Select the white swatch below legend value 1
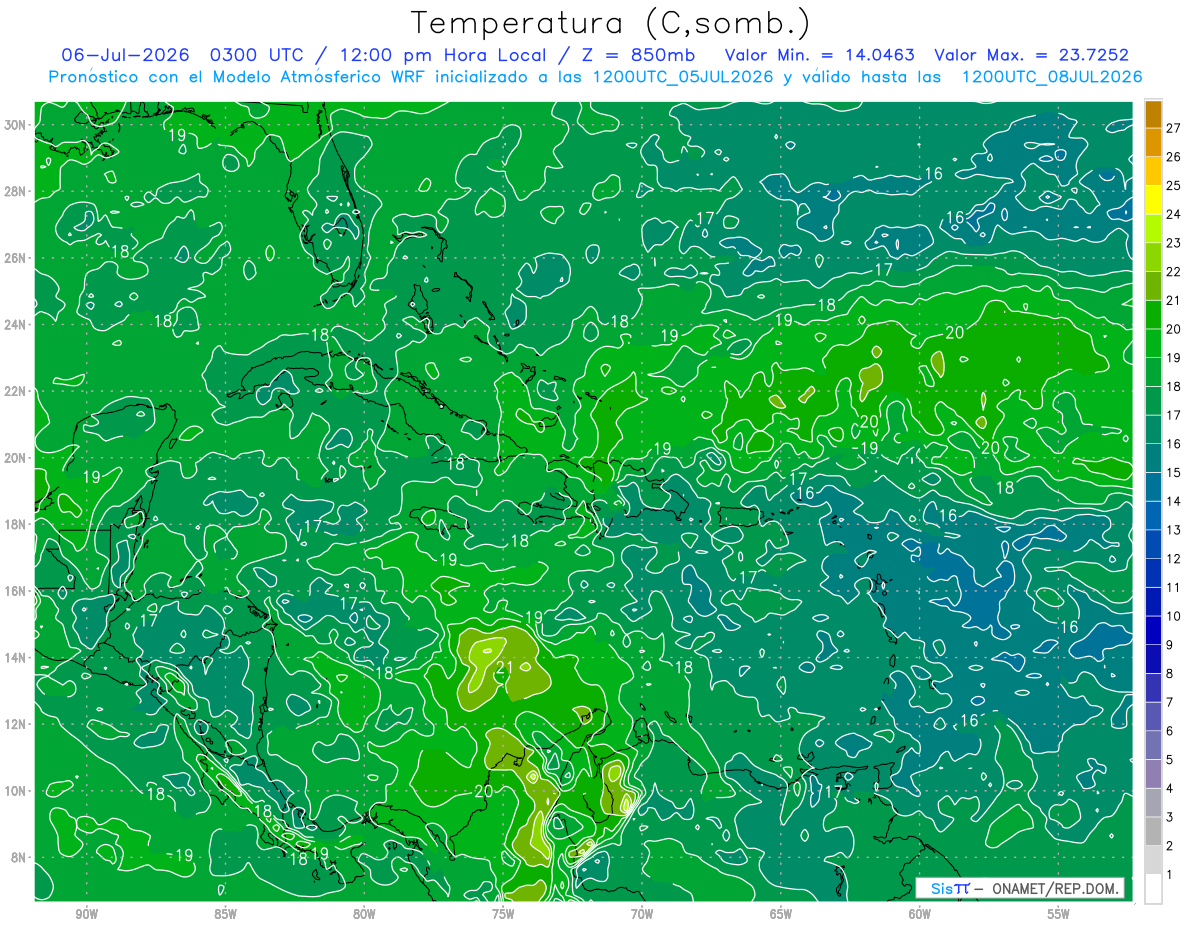The width and height of the screenshot is (1200, 927). [x=1153, y=889]
